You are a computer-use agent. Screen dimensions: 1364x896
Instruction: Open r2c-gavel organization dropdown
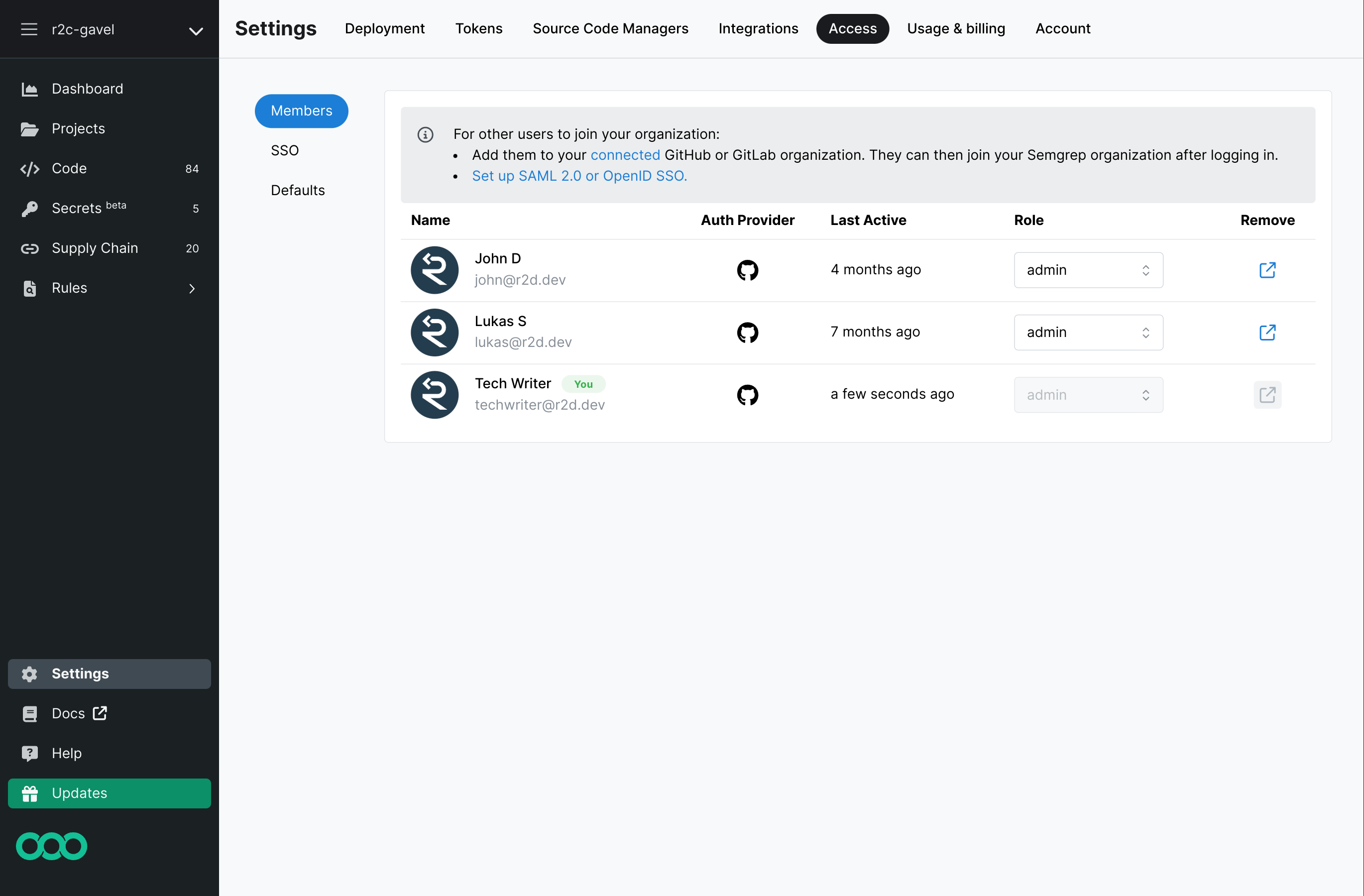[x=196, y=30]
